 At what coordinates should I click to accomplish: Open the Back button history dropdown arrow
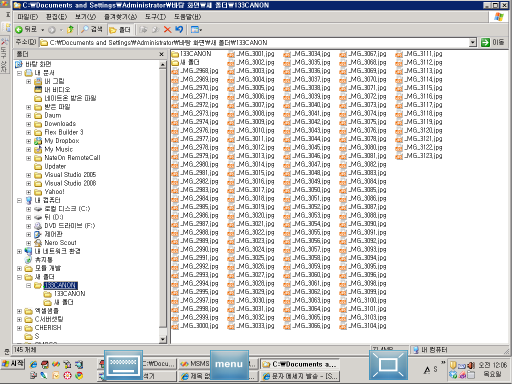click(43, 30)
